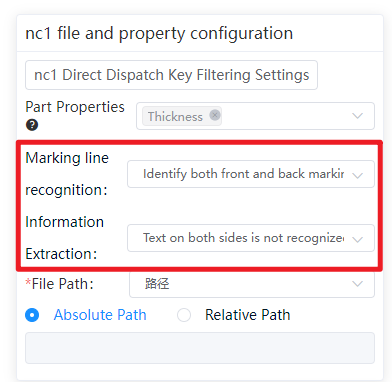Click the chevron arrow in Part Properties selector

357,116
